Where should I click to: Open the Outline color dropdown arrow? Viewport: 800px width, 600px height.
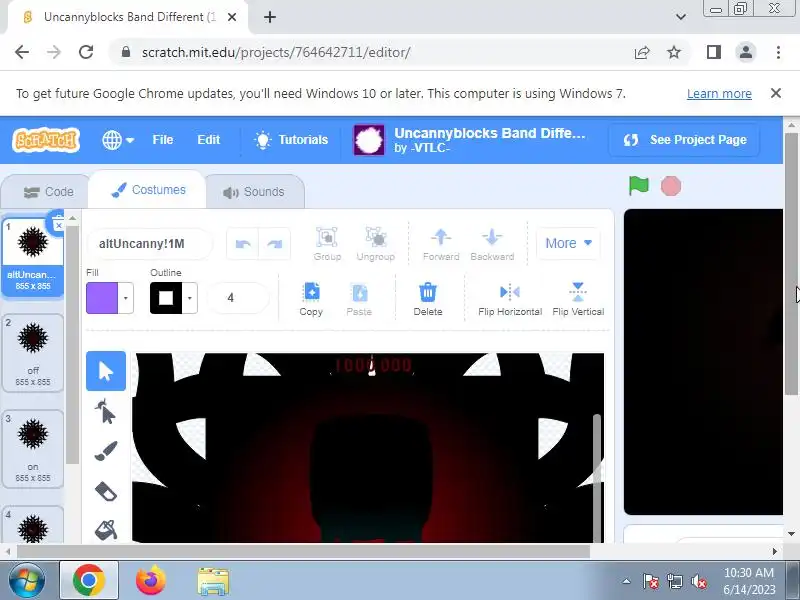point(190,298)
